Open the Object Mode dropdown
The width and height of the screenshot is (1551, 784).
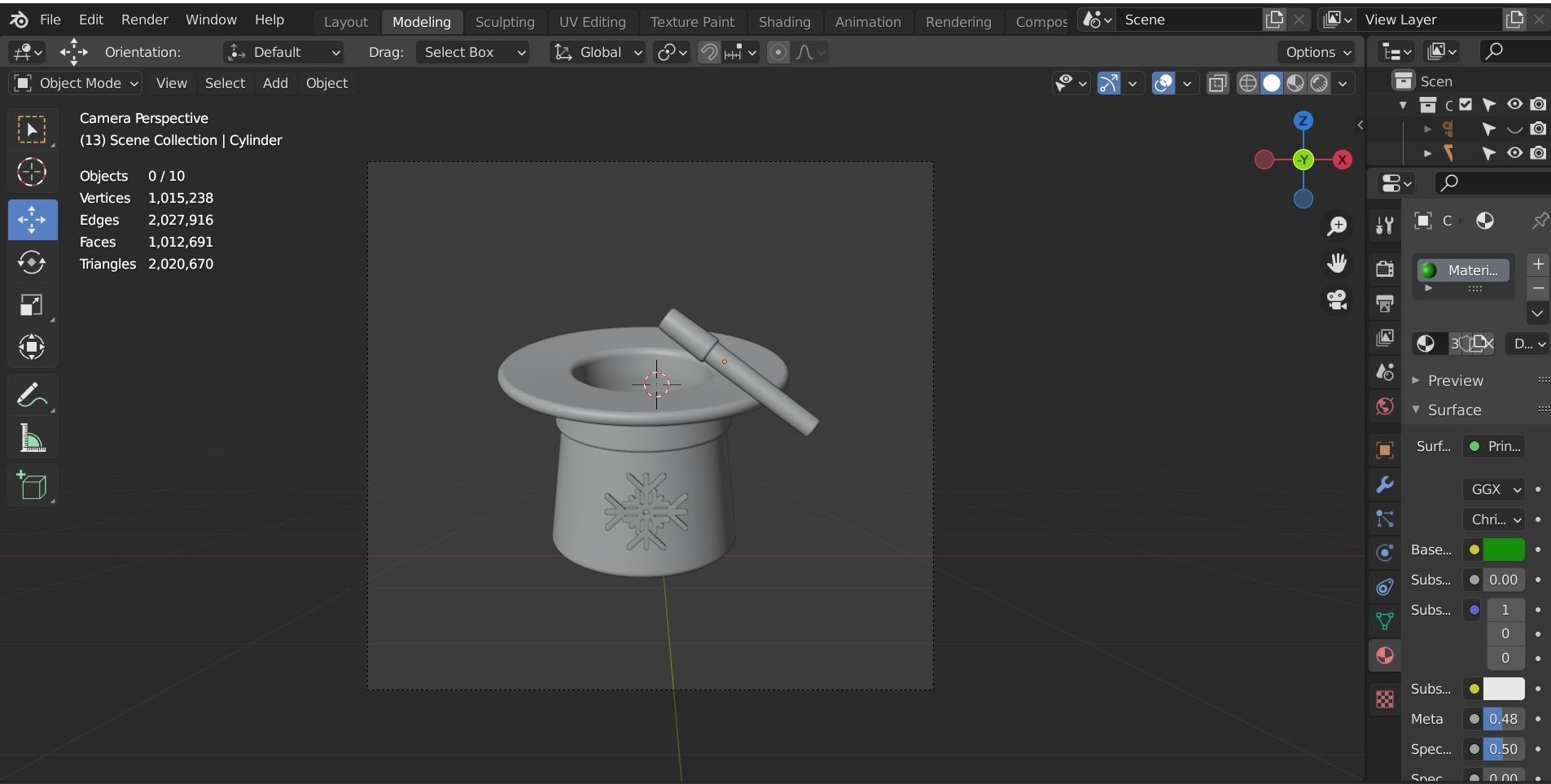pos(77,83)
